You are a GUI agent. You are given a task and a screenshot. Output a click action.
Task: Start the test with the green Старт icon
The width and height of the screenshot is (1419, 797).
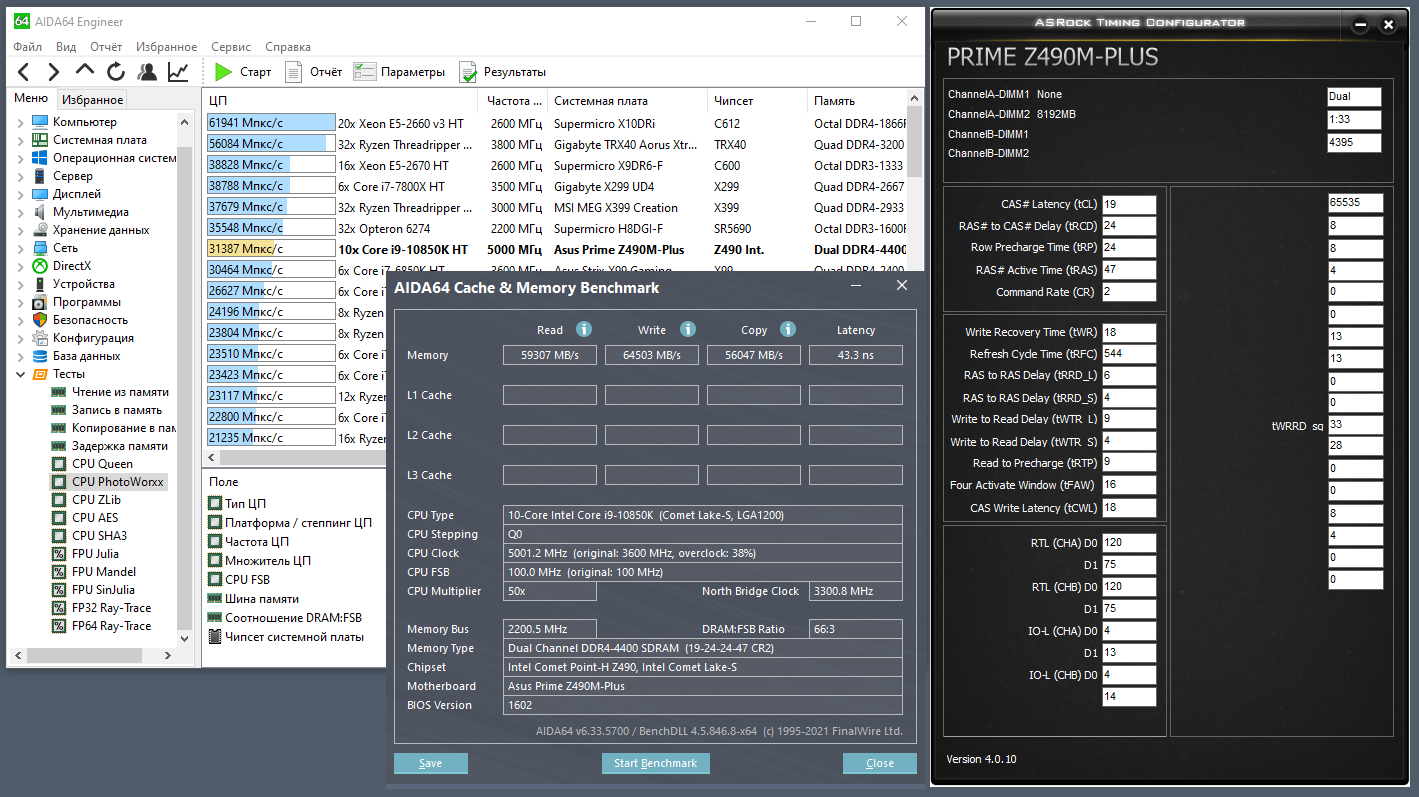[223, 72]
